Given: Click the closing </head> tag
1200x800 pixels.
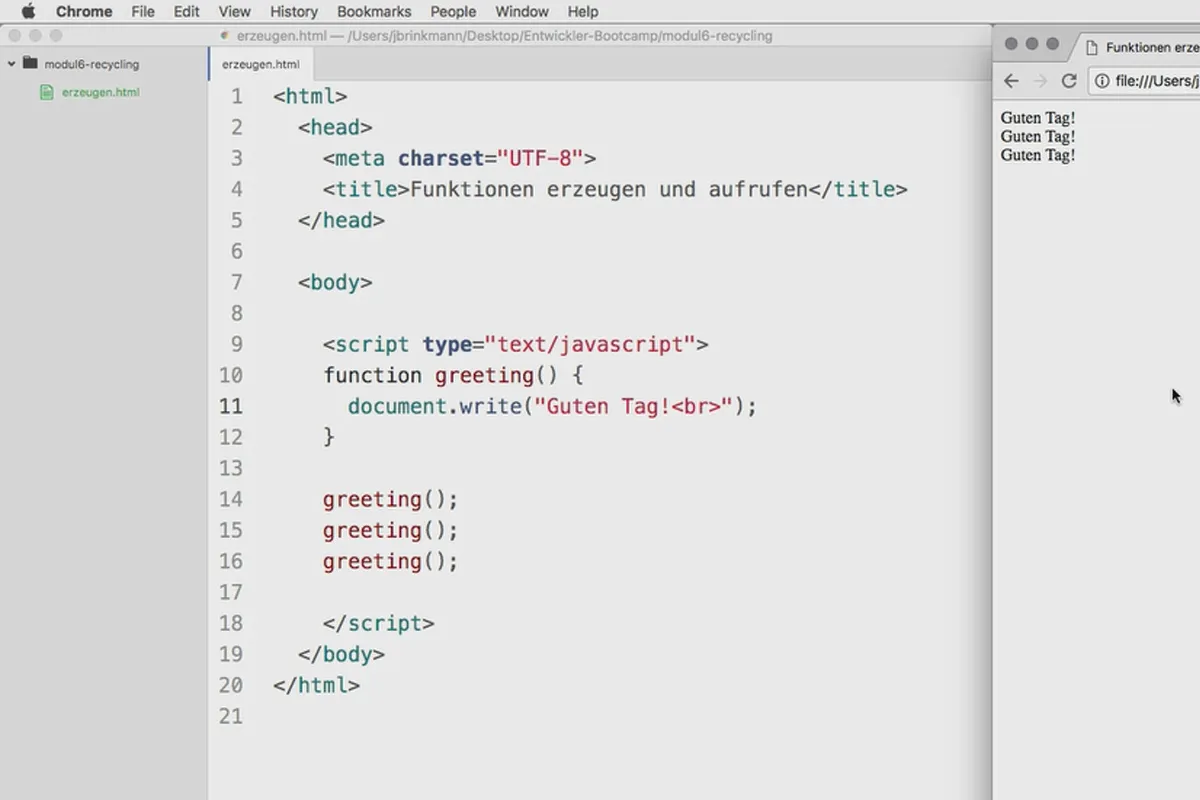Looking at the screenshot, I should point(341,221).
